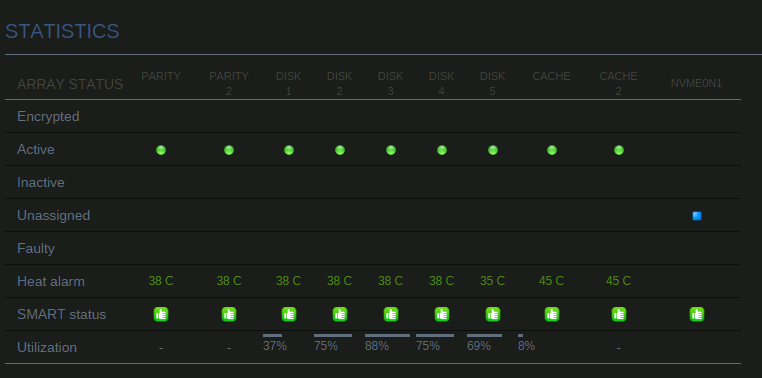762x378 pixels.
Task: Click the blue unassigned square for NVME0N1
Action: pos(697,216)
